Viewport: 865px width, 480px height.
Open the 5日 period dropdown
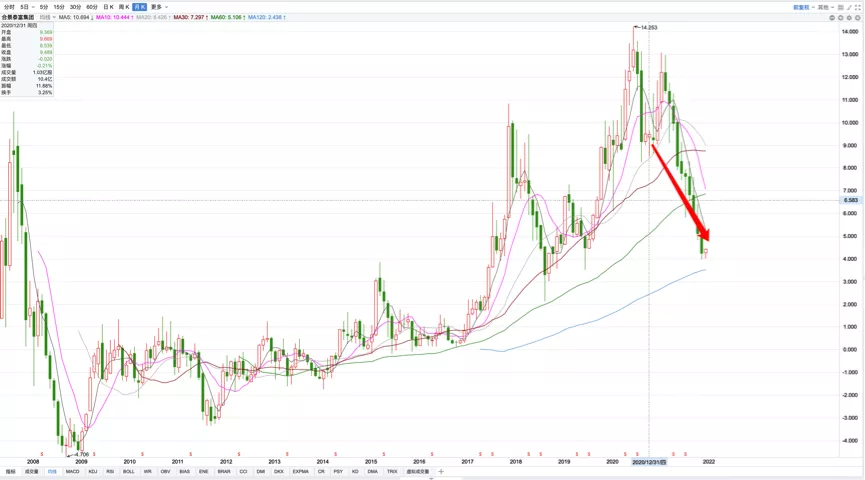coord(28,7)
